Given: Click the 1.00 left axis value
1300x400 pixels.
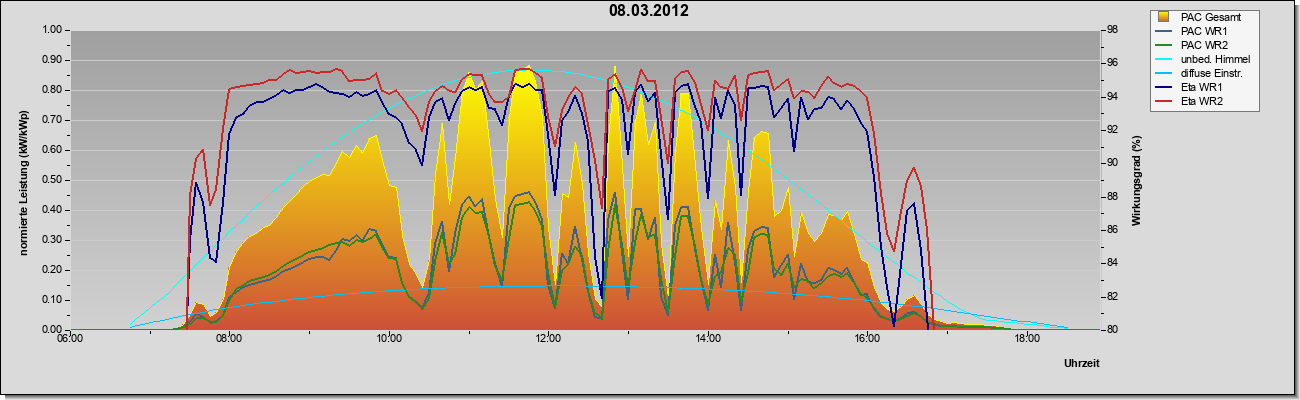Looking at the screenshot, I should point(52,30).
